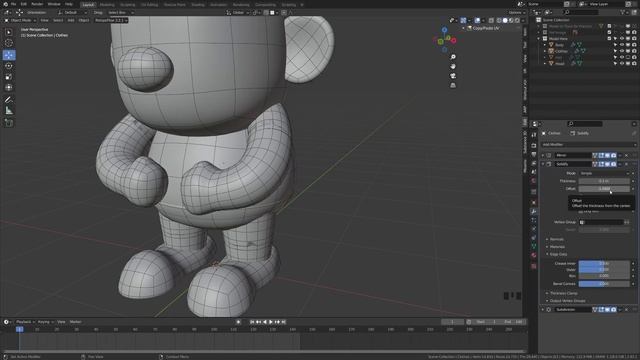Select the Add Cube tool

click(x=9, y=122)
